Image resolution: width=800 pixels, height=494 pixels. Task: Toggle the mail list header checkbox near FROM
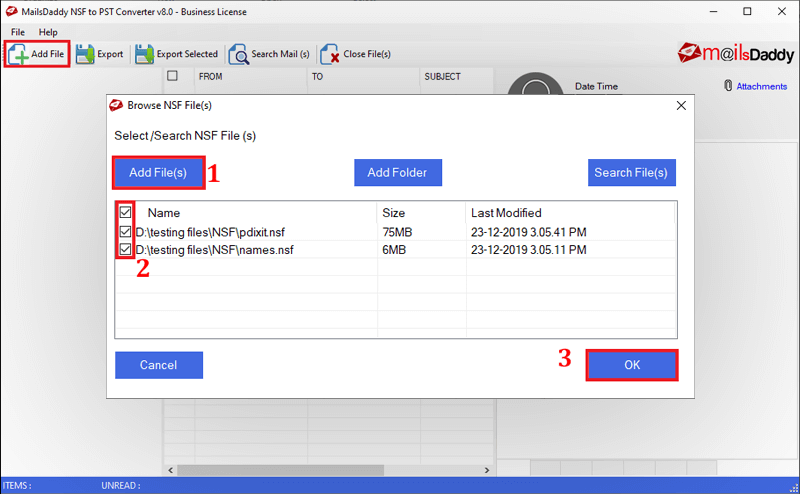[172, 76]
